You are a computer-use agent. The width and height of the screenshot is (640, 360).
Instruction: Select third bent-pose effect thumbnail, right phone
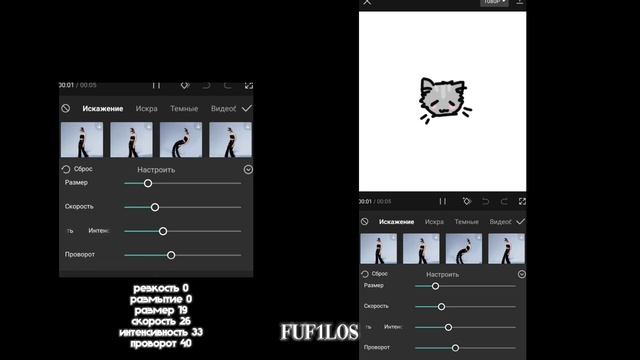tap(464, 249)
